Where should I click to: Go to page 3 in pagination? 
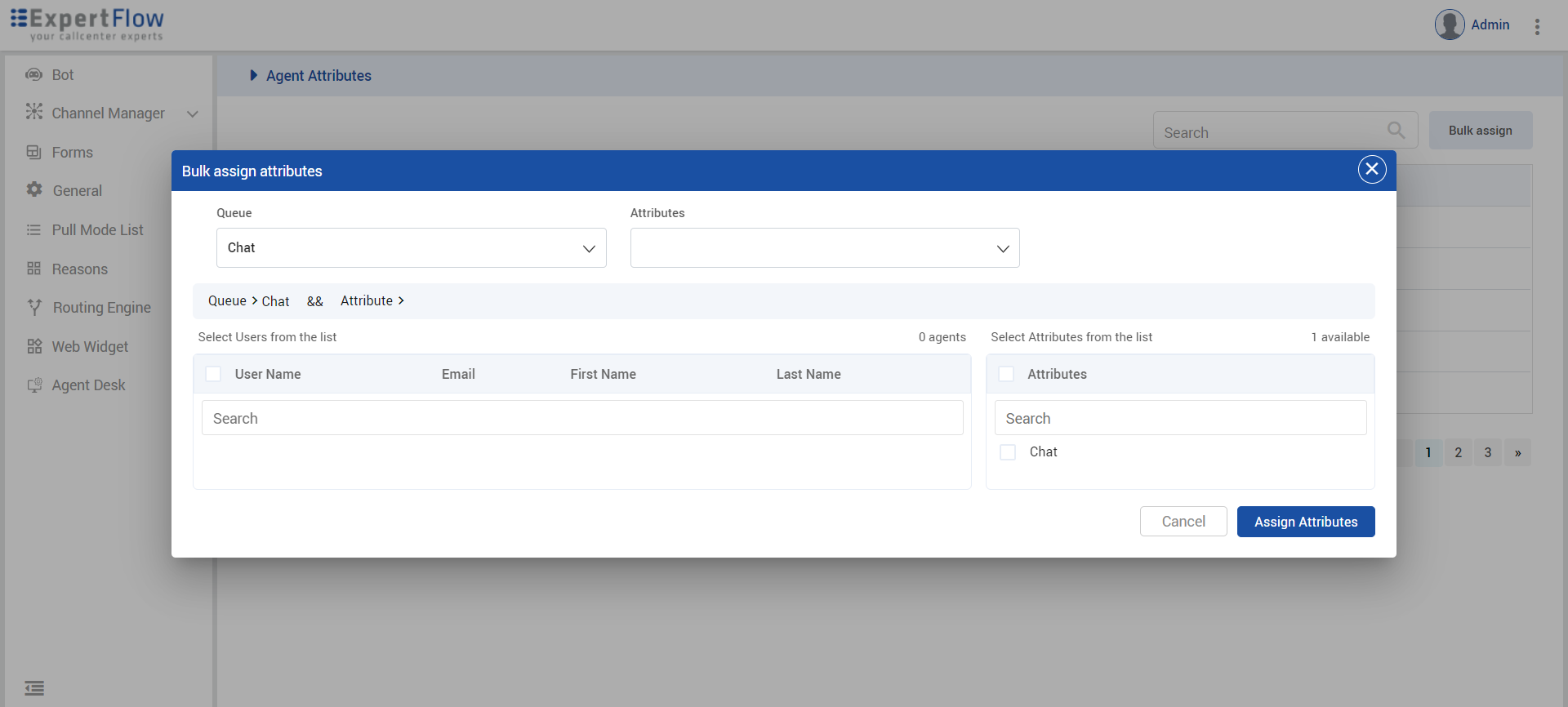tap(1488, 452)
